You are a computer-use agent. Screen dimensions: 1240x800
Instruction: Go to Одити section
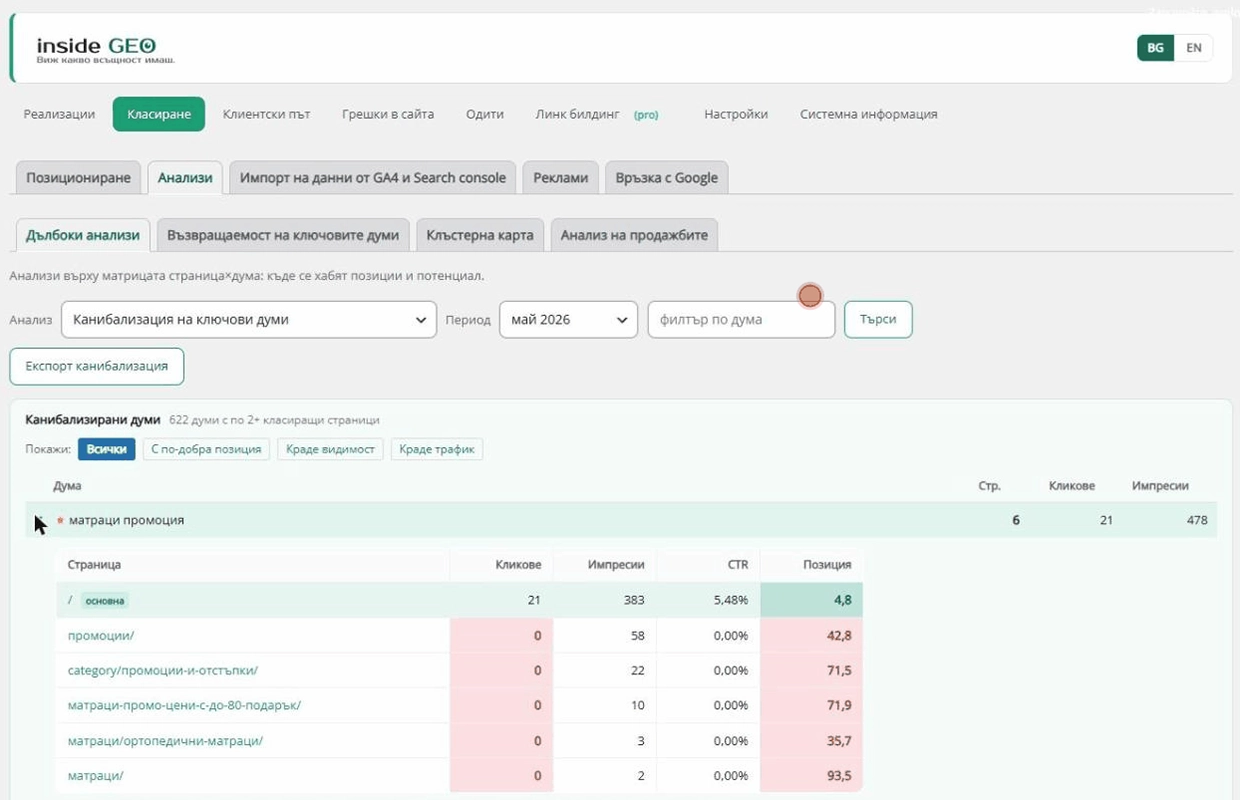[x=485, y=114]
